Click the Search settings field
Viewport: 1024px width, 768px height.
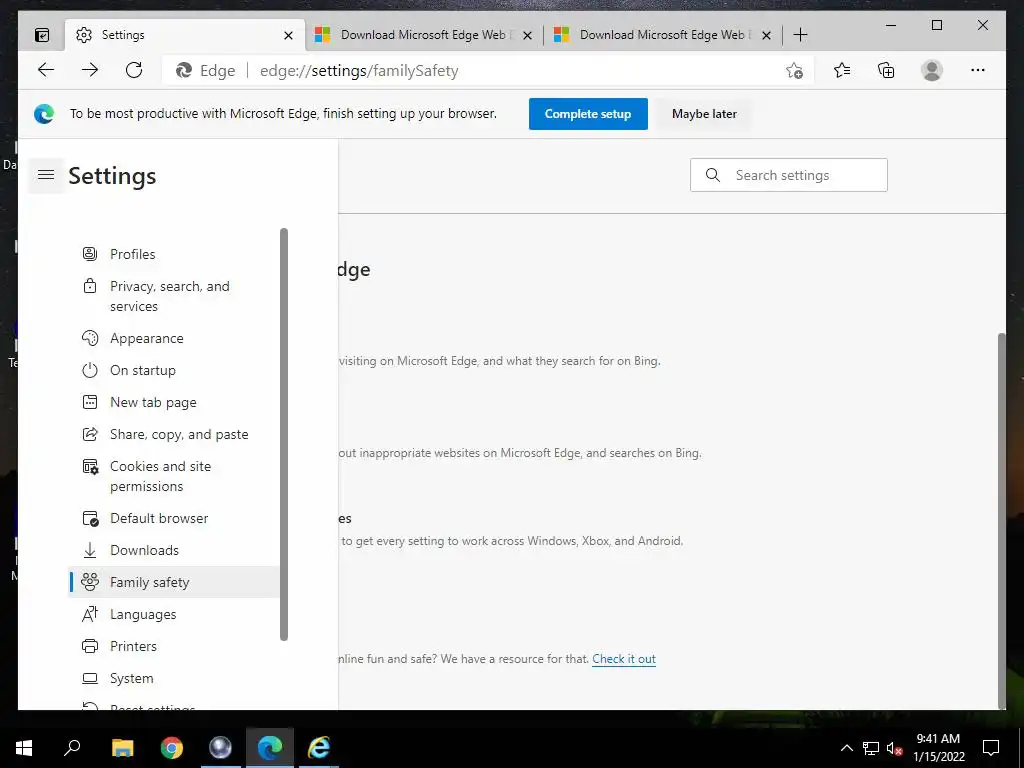coord(788,175)
